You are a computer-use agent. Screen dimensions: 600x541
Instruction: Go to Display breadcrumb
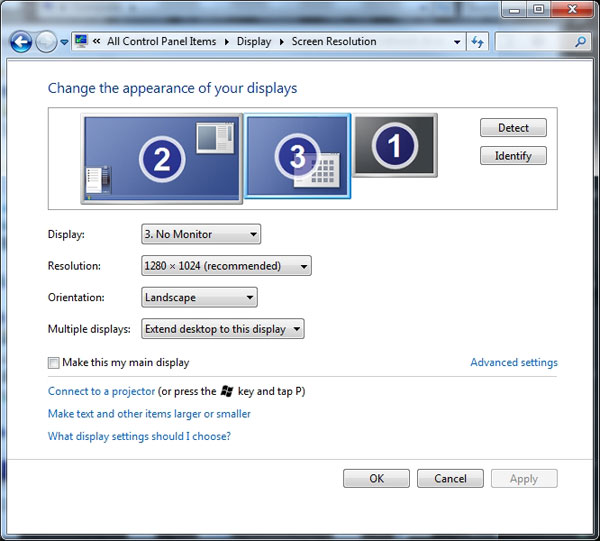point(254,41)
